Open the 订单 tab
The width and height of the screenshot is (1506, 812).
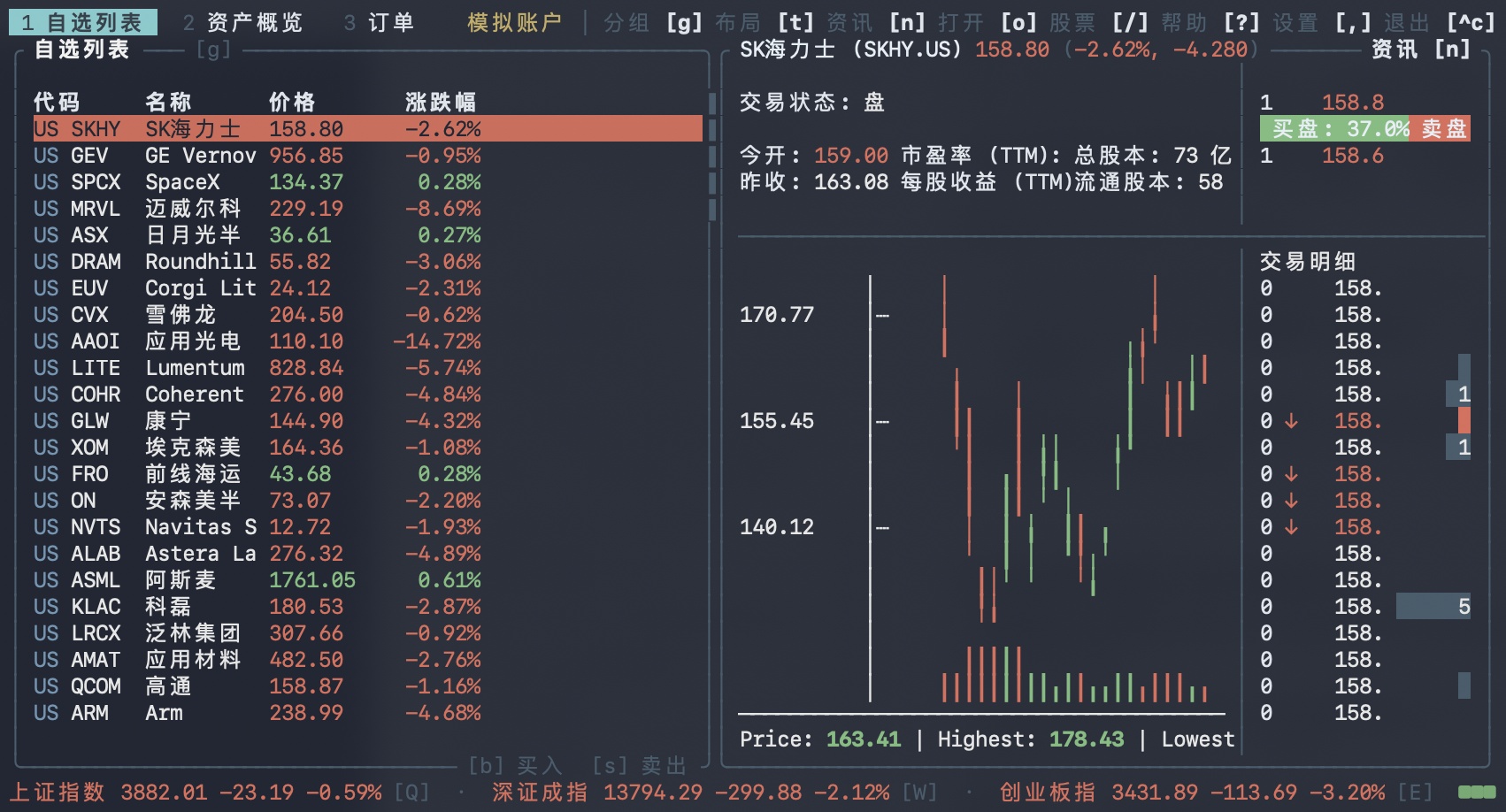379,22
